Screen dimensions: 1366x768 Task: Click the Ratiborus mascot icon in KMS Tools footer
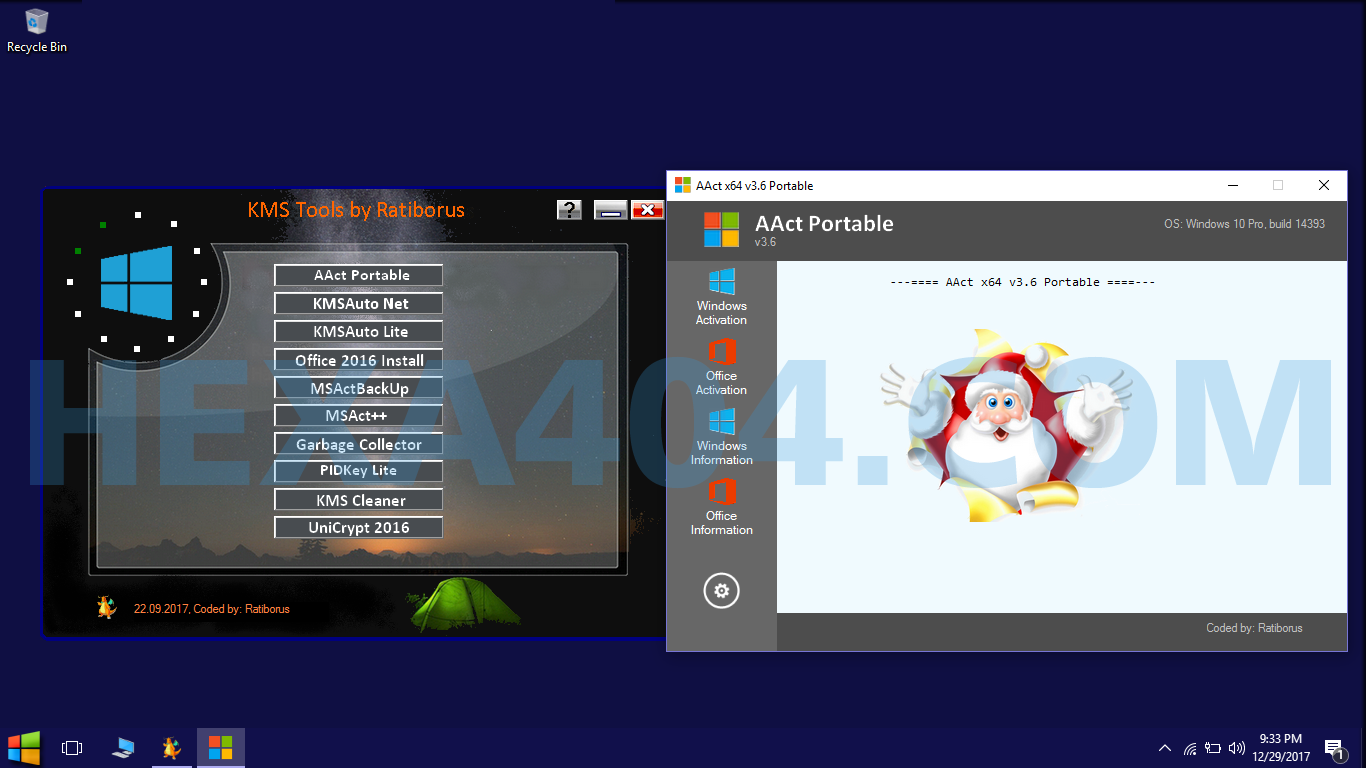[x=107, y=607]
